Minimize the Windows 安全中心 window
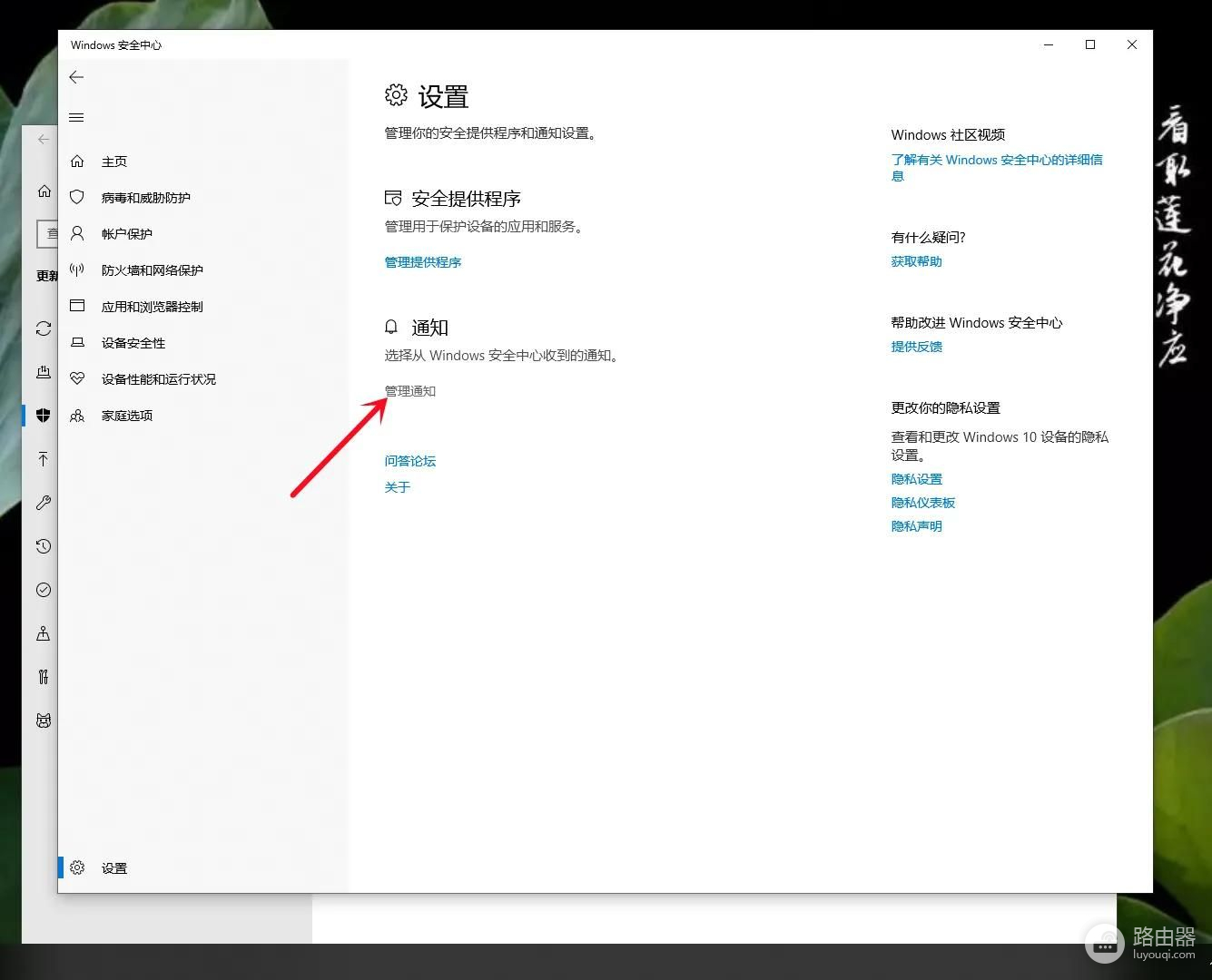Viewport: 1212px width, 980px height. [x=1049, y=44]
